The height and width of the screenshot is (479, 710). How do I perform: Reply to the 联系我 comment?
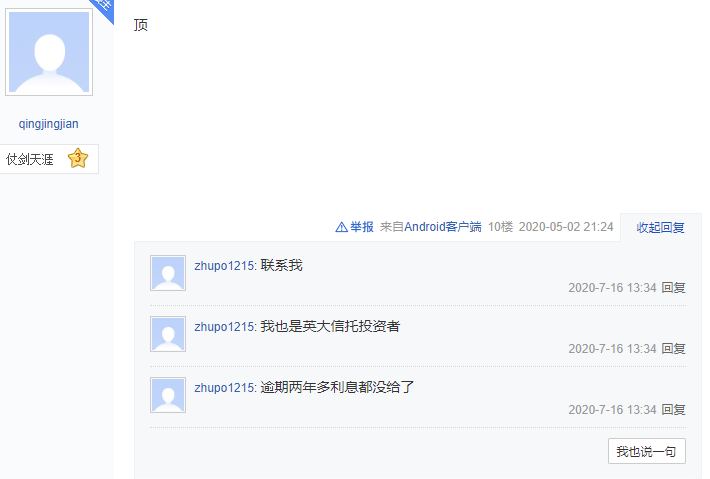[673, 287]
